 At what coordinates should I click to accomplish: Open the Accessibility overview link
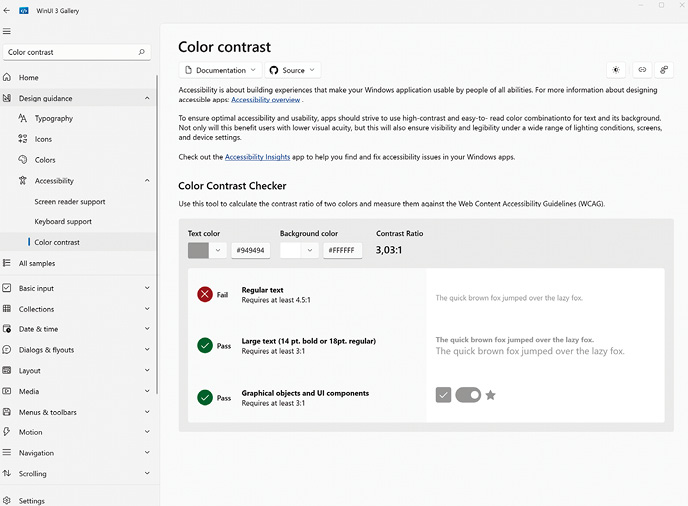click(x=265, y=100)
